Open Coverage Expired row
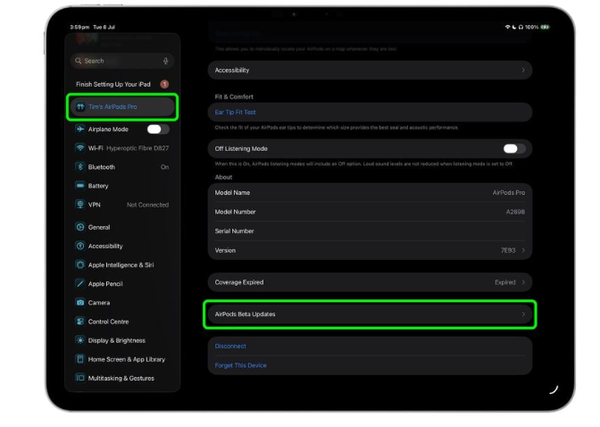The image size is (600, 427). (x=370, y=282)
